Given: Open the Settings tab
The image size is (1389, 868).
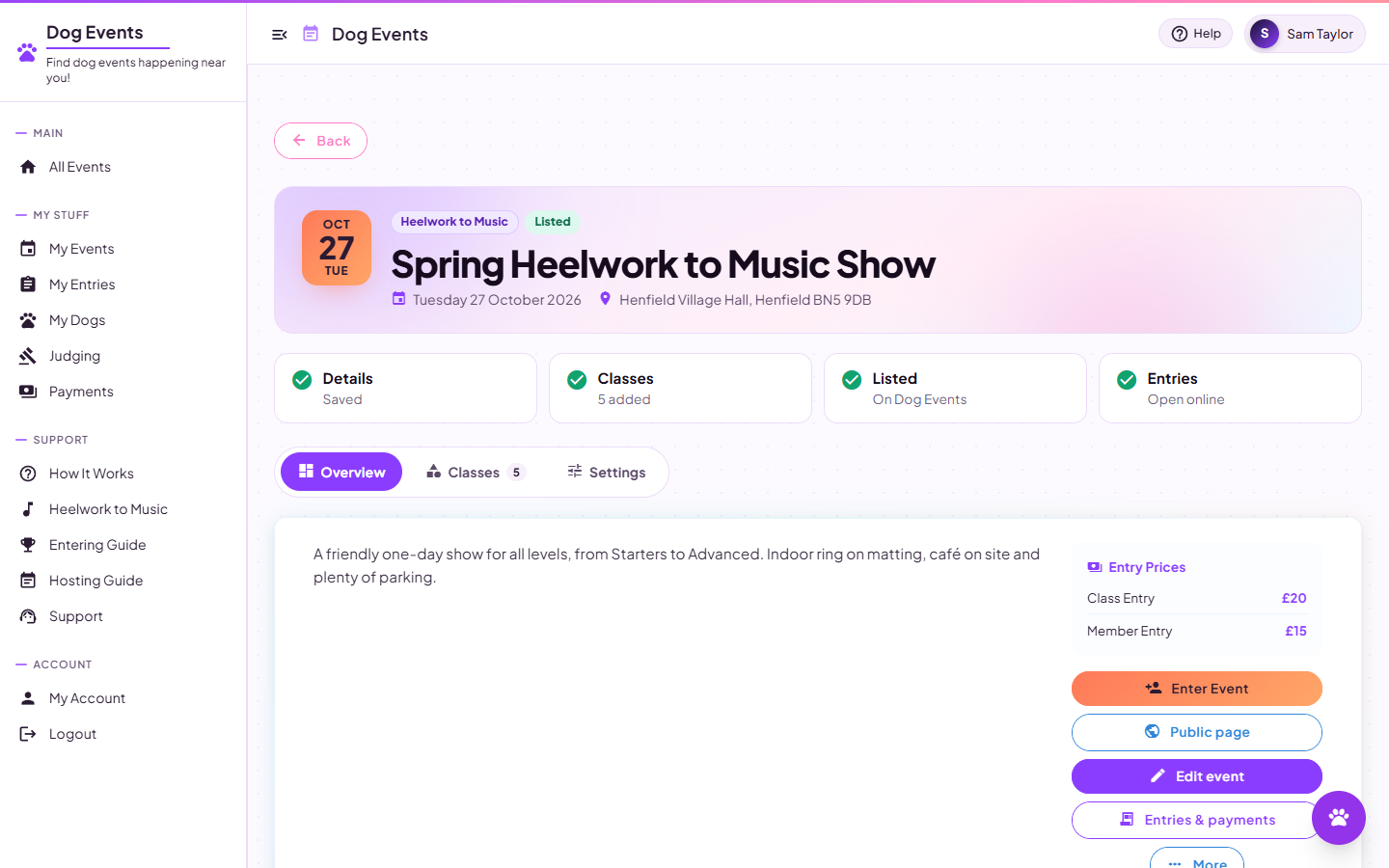Looking at the screenshot, I should pos(606,472).
